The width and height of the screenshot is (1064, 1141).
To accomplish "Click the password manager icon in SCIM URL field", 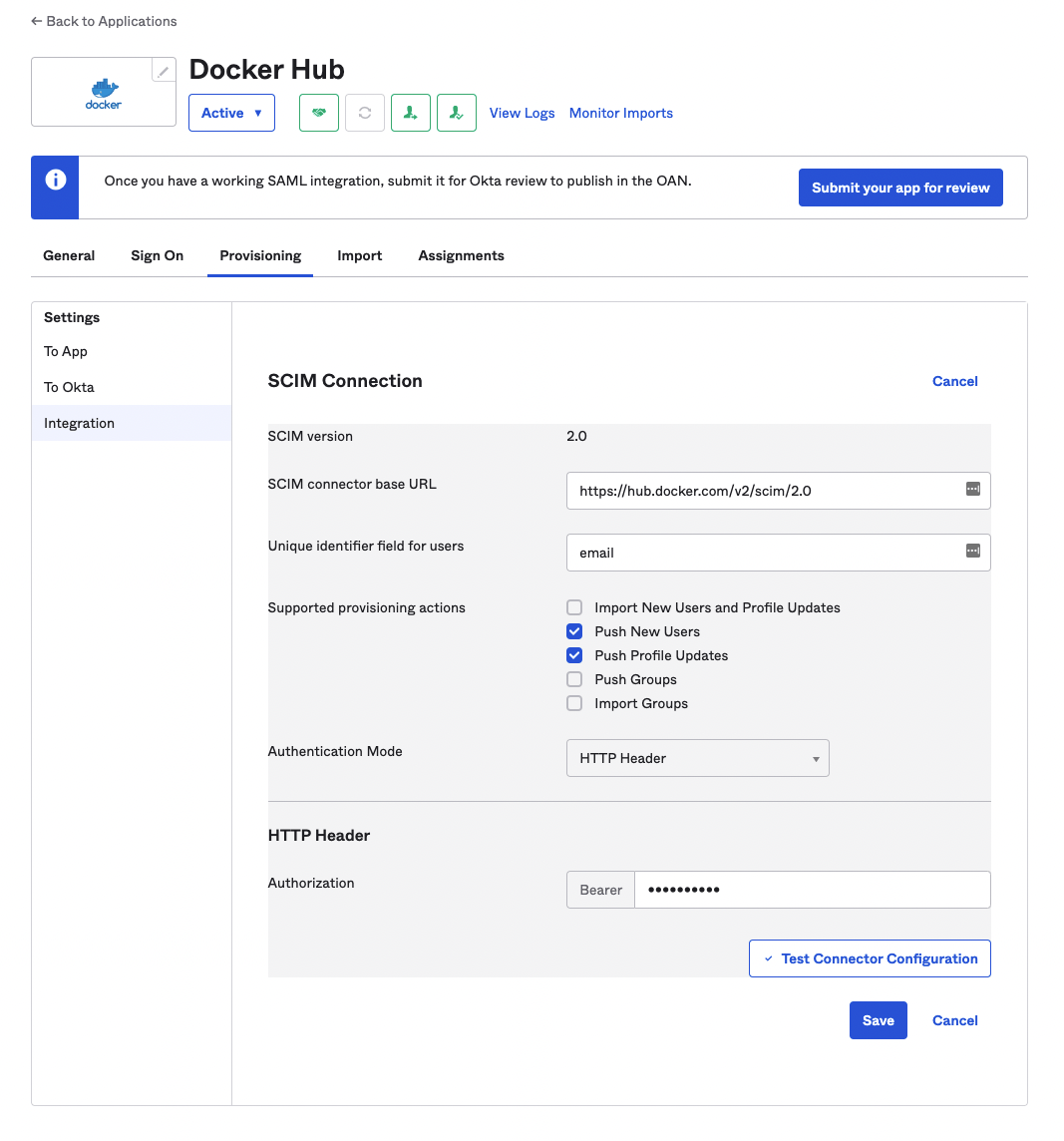I will (973, 489).
